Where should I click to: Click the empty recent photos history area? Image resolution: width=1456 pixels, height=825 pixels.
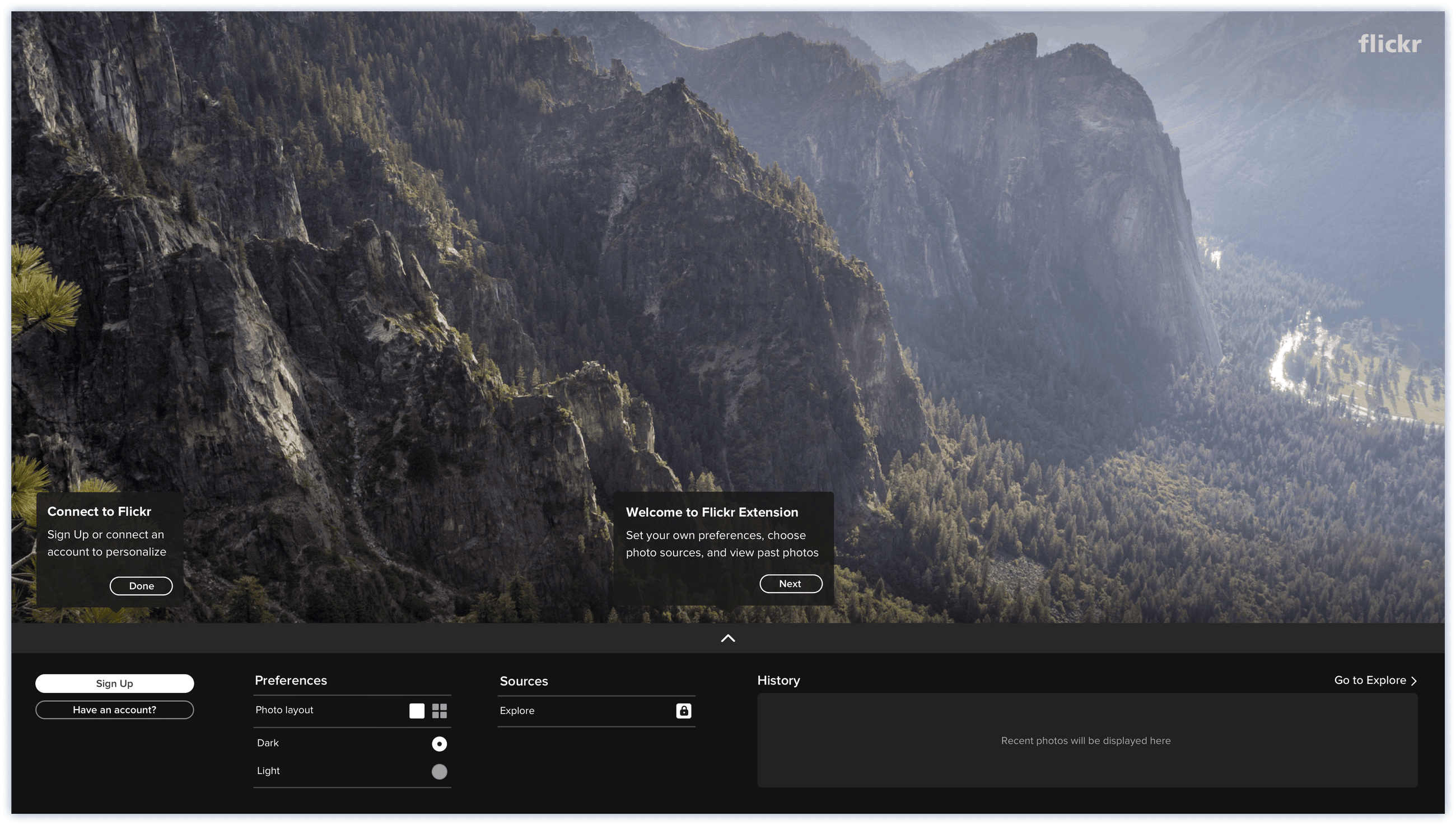pos(1086,740)
